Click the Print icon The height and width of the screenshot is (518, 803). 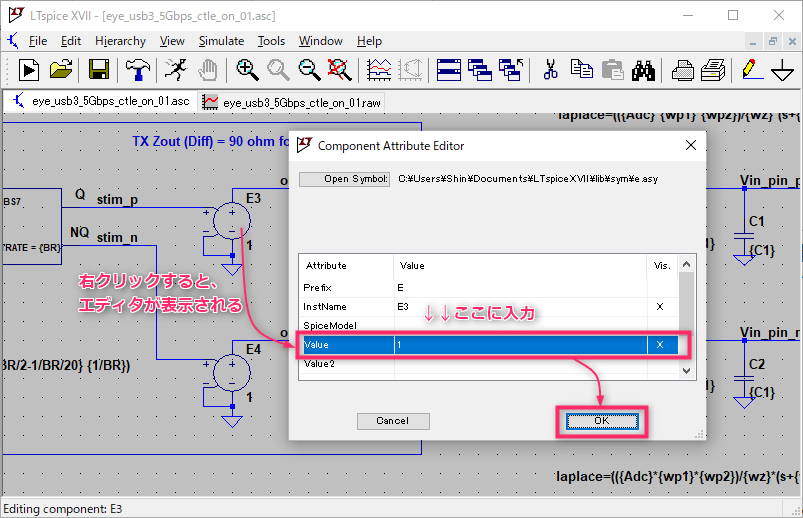682,70
